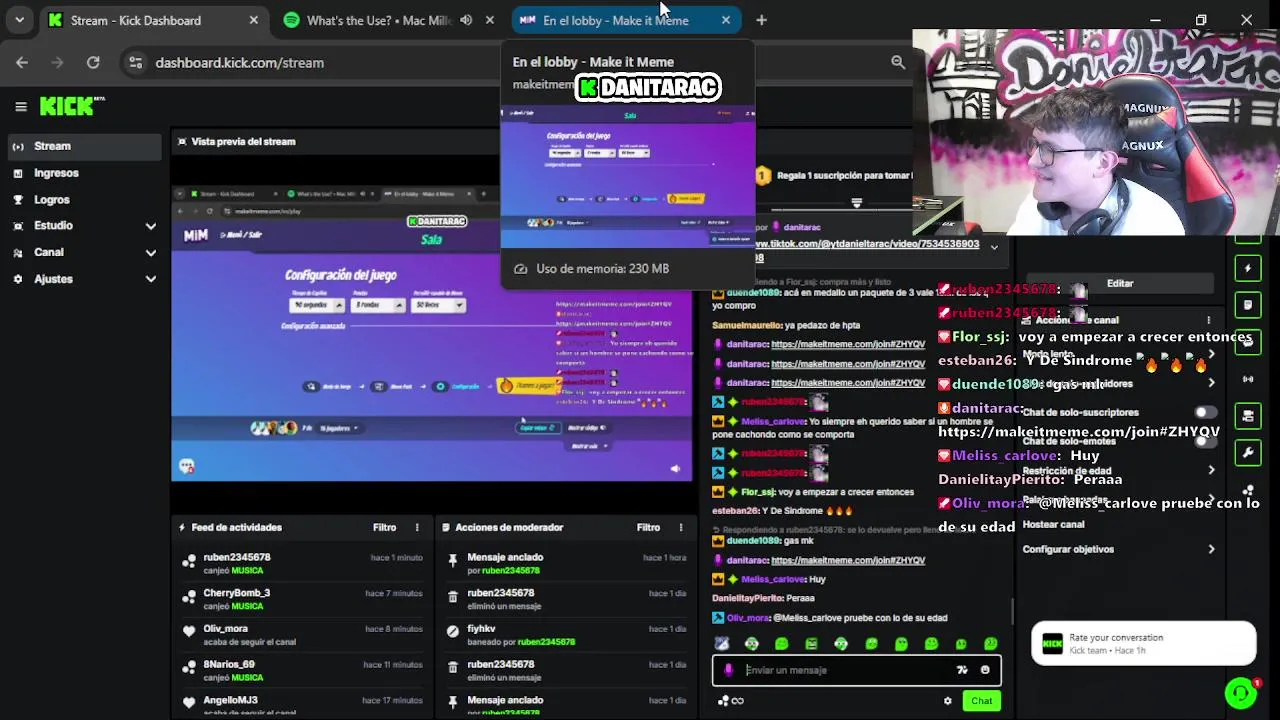Screen dimensions: 1280x720
Task: Click the MUSICA reward text under ruben2345678
Action: click(x=247, y=571)
